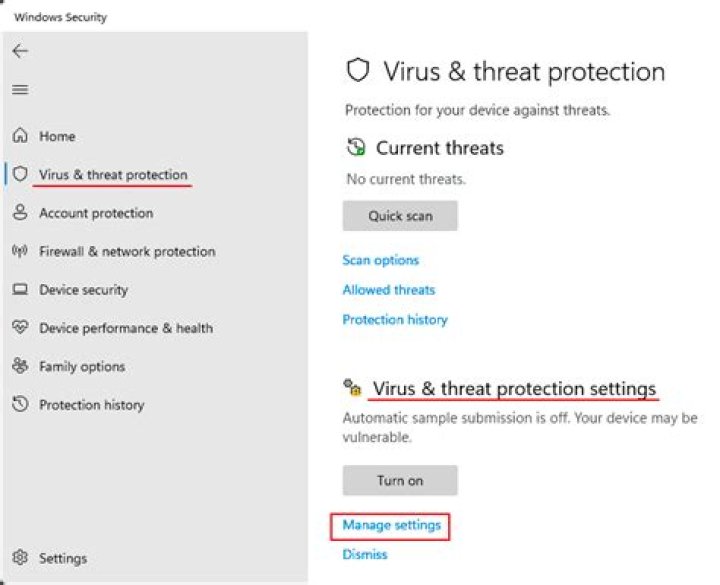Open the Scan options link
The width and height of the screenshot is (720, 585).
(x=381, y=260)
